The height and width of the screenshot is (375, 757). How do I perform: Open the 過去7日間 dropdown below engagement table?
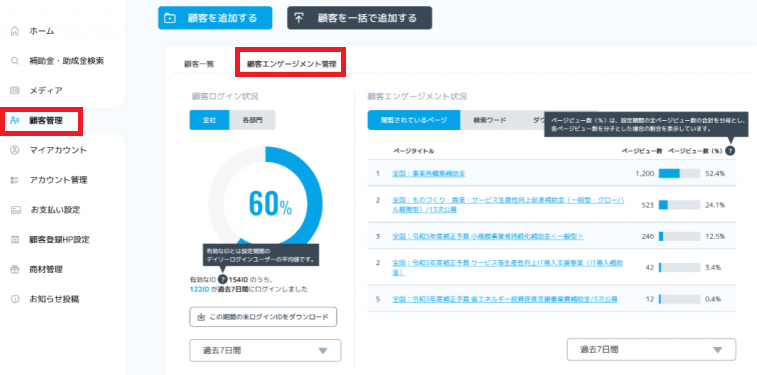coord(651,349)
